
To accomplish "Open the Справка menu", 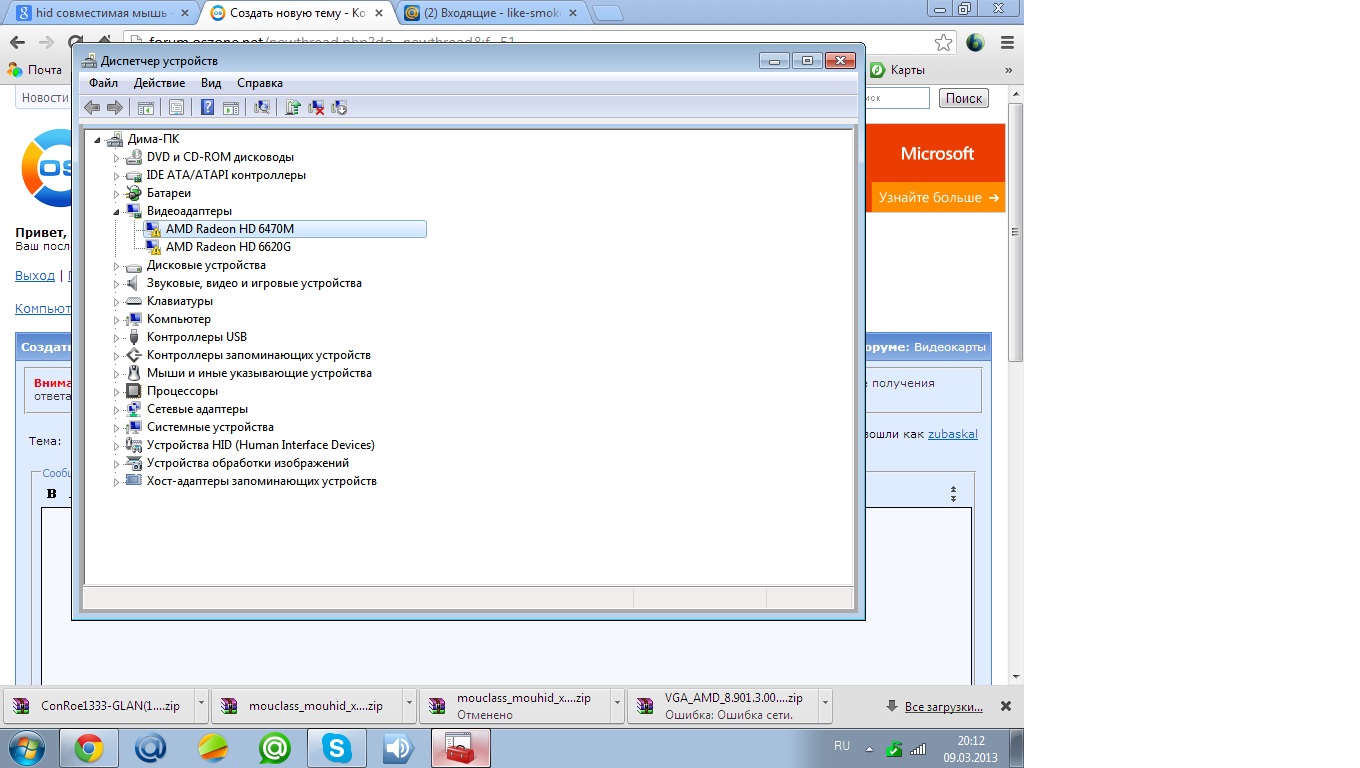I will (x=260, y=83).
